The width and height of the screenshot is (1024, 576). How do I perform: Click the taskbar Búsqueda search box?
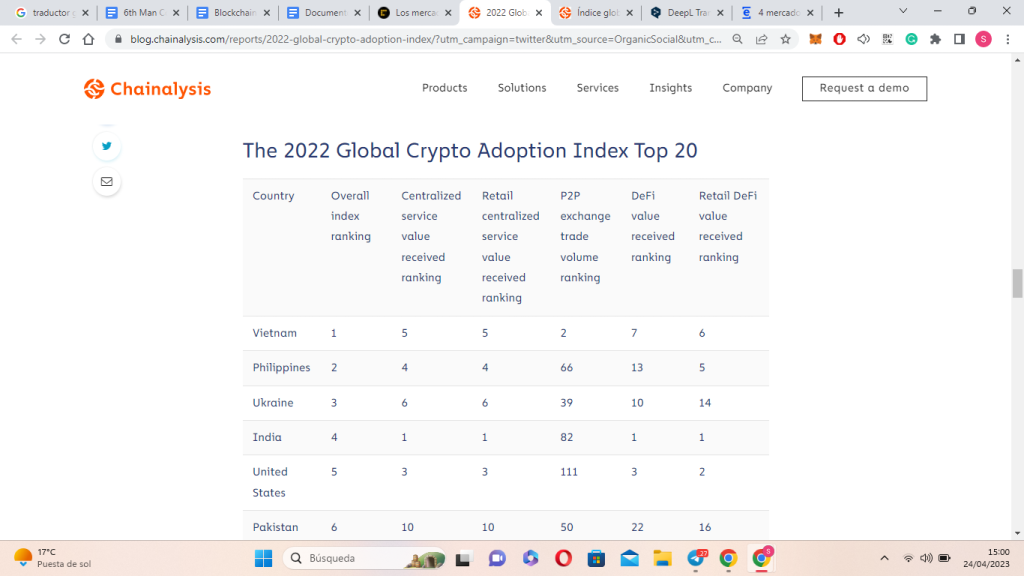[364, 558]
